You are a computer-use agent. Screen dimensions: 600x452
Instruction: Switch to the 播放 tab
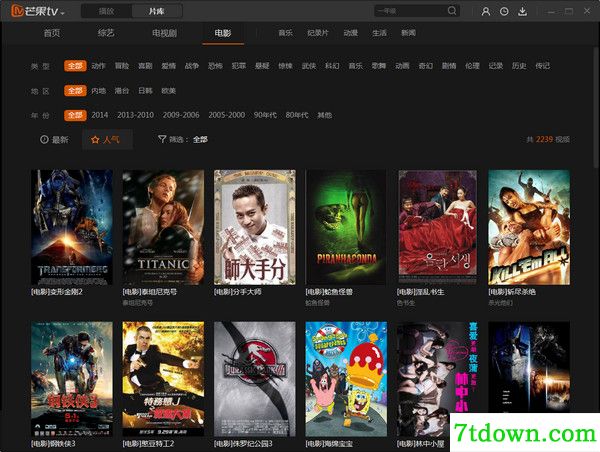click(x=106, y=11)
